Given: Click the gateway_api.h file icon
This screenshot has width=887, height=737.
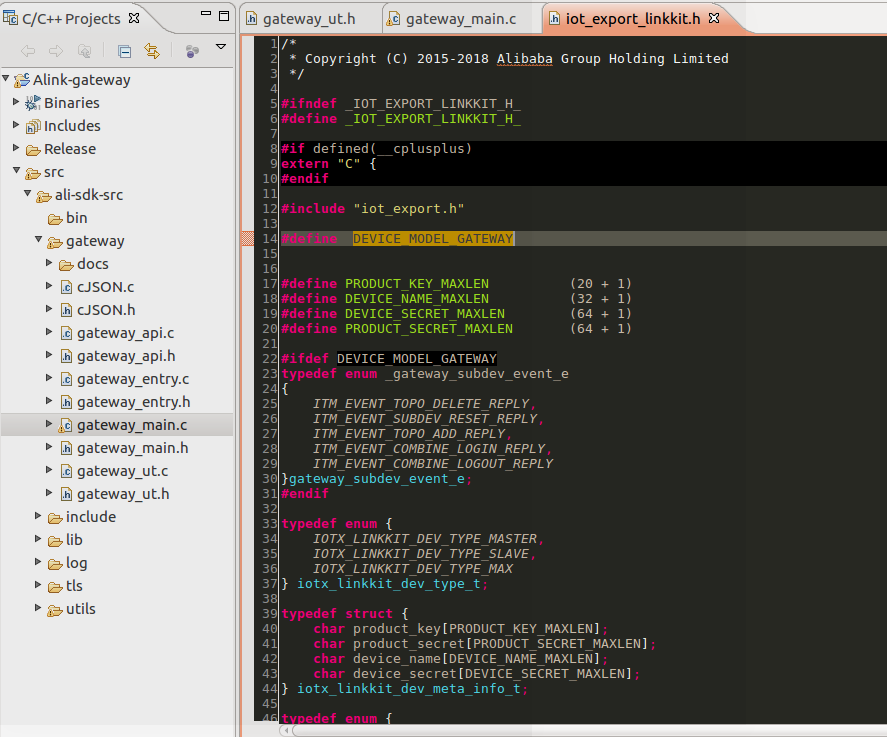Looking at the screenshot, I should tap(66, 356).
